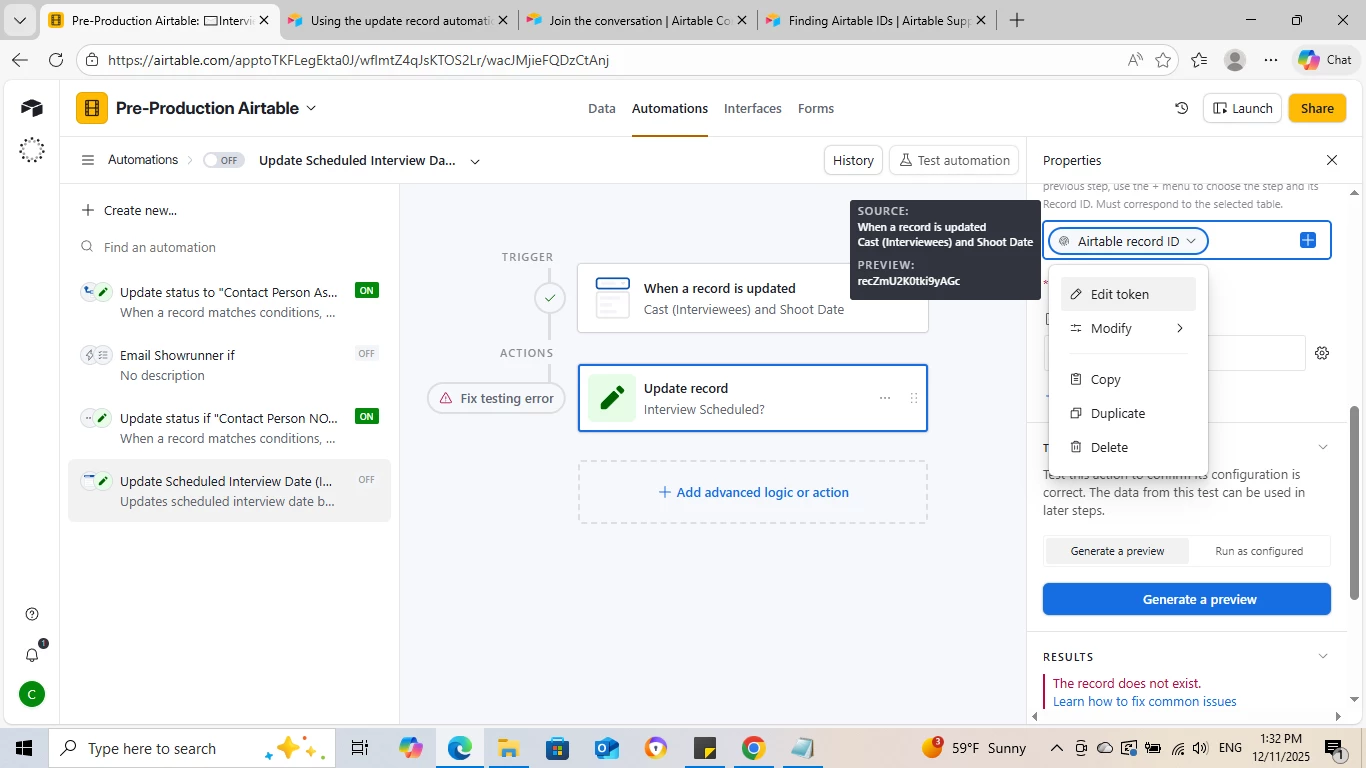Choose Edit token from the menu

[1128, 294]
